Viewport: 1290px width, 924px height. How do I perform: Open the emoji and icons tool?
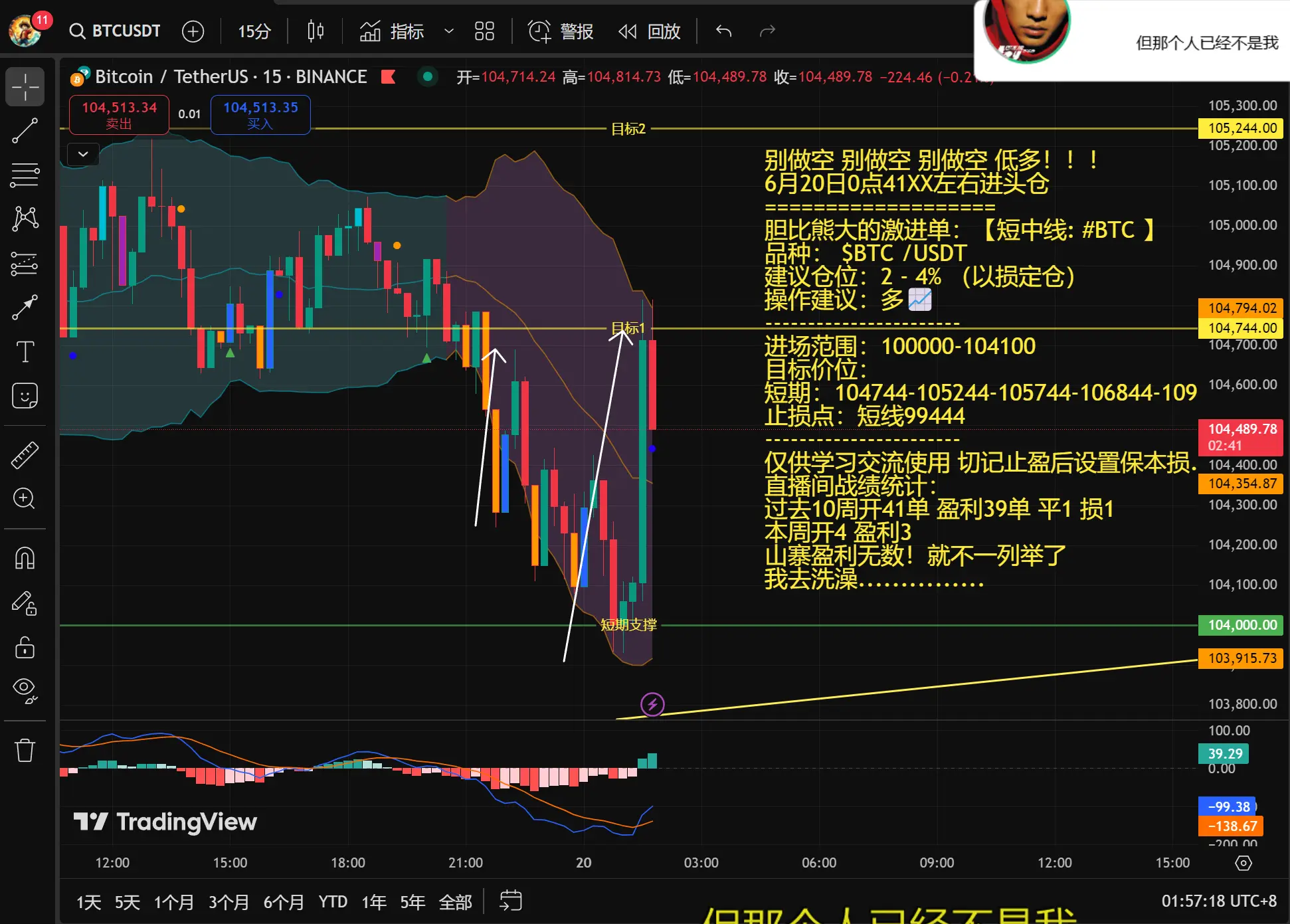point(25,396)
